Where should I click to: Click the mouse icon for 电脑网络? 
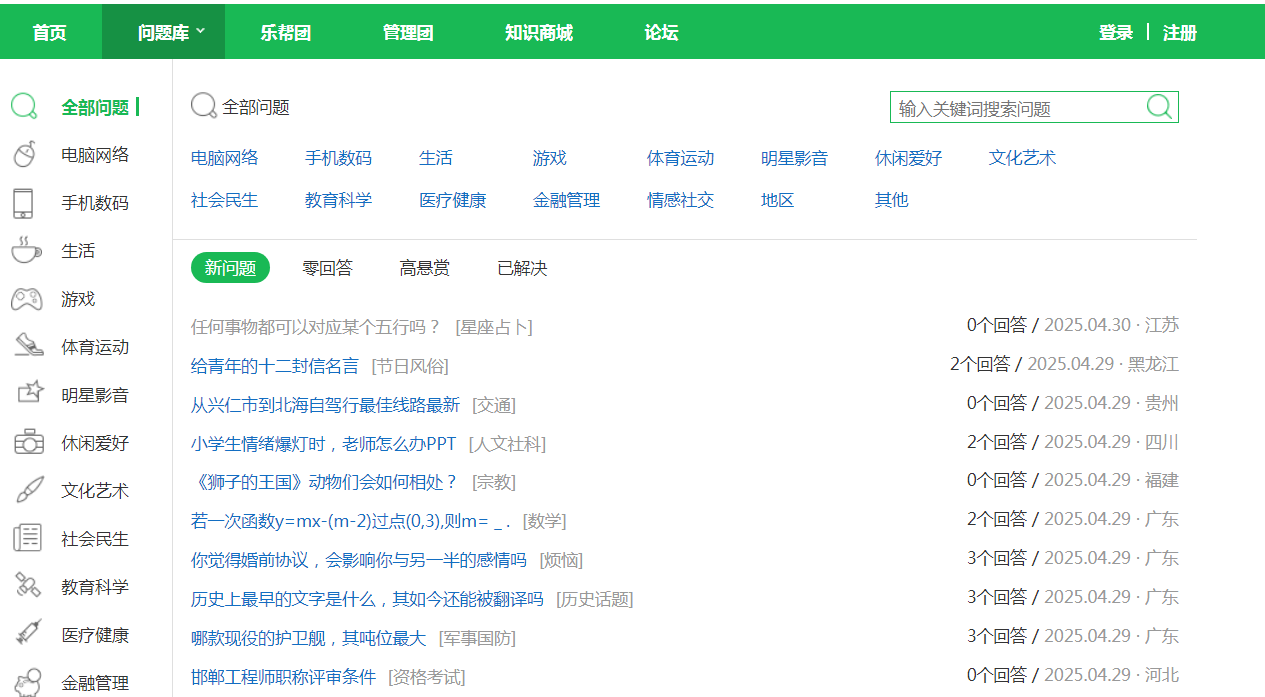pyautogui.click(x=25, y=154)
